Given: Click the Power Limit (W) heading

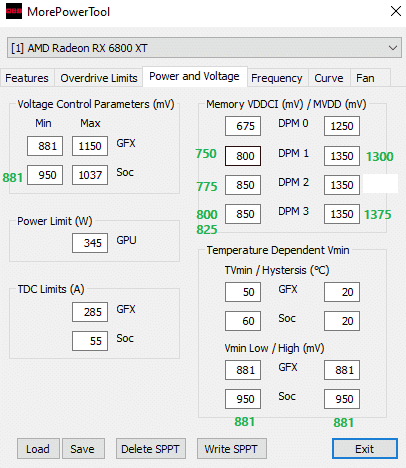Looking at the screenshot, I should [55, 221].
